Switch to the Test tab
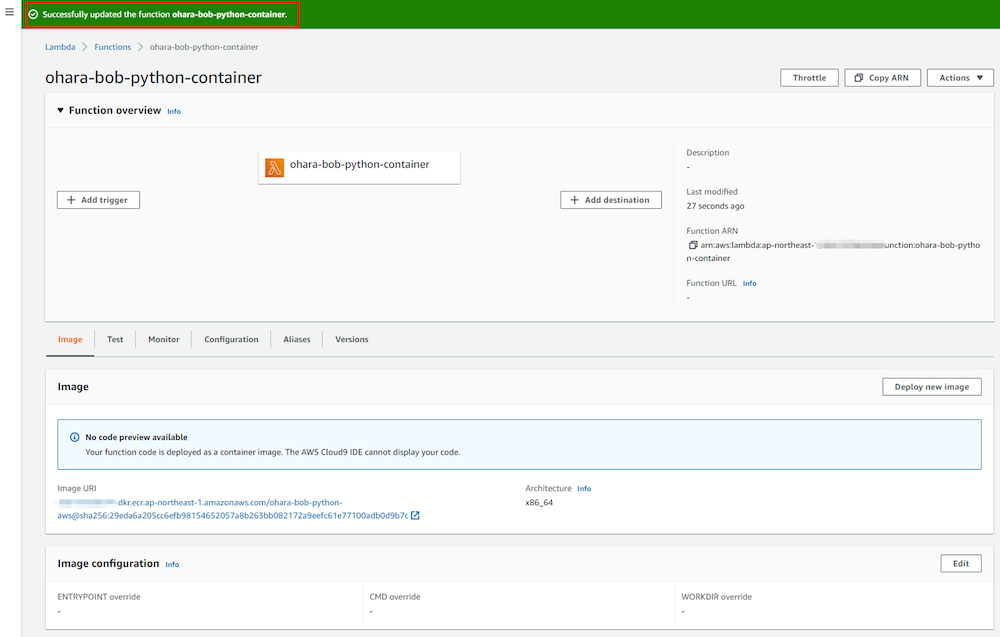The width and height of the screenshot is (1000, 637). pyautogui.click(x=115, y=340)
